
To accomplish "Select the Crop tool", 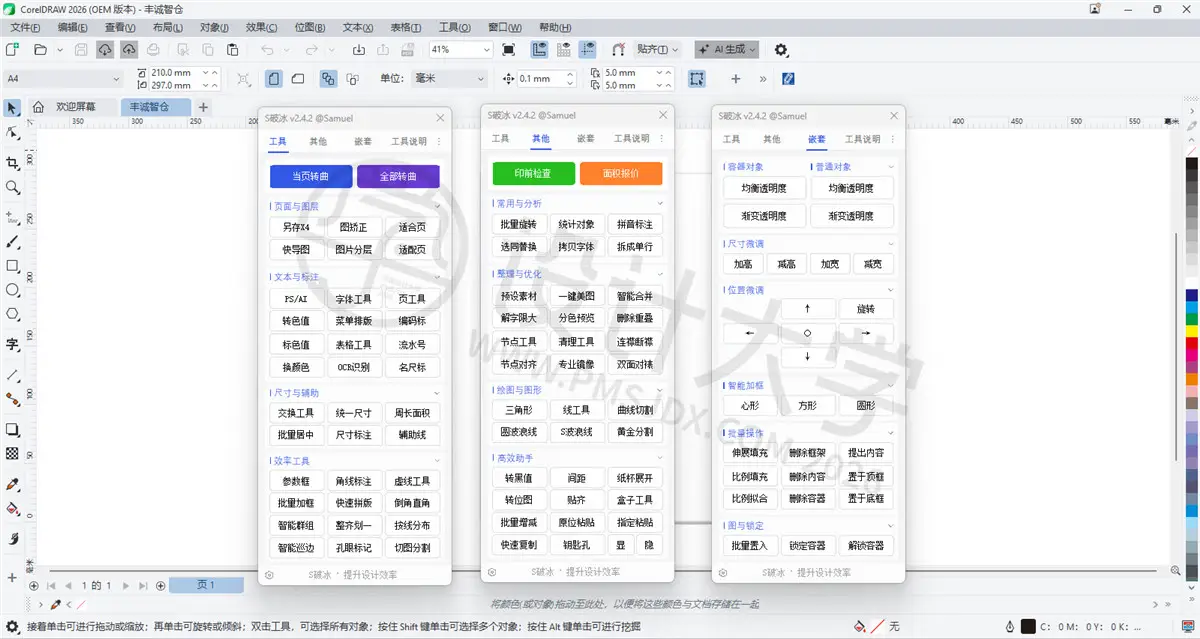I will (12, 162).
